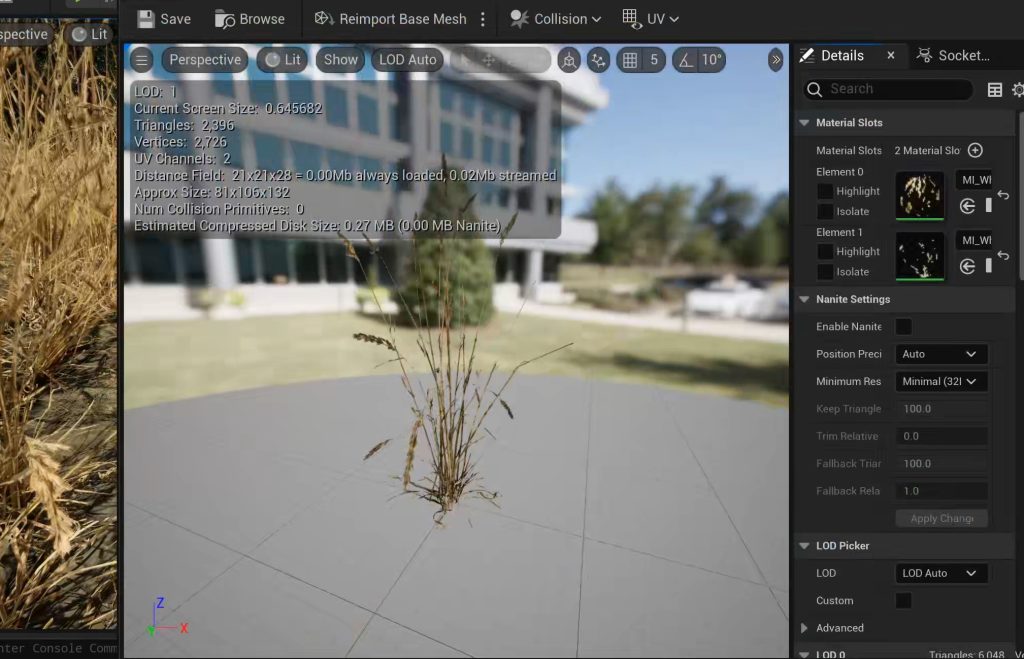Change rotation snap value 10°

[x=711, y=60]
